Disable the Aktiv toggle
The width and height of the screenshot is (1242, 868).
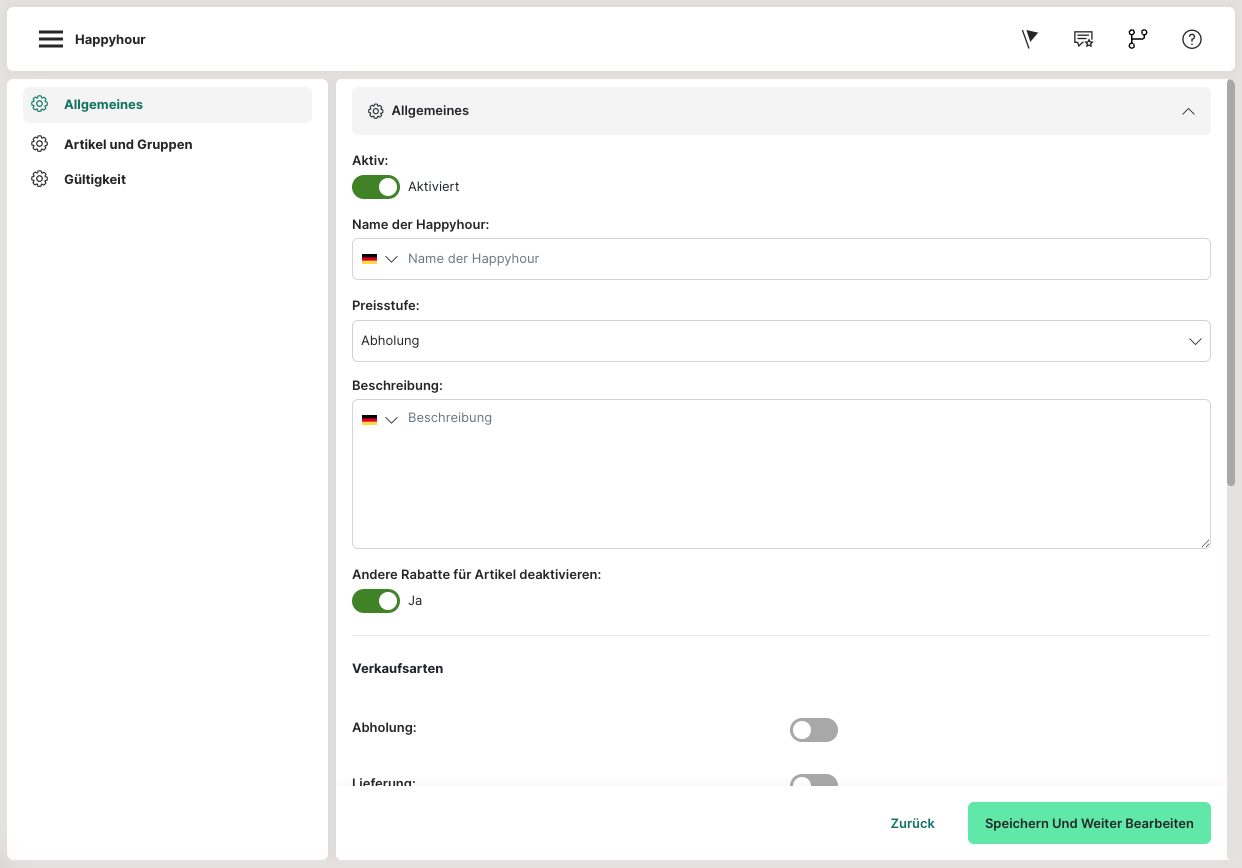(x=376, y=187)
